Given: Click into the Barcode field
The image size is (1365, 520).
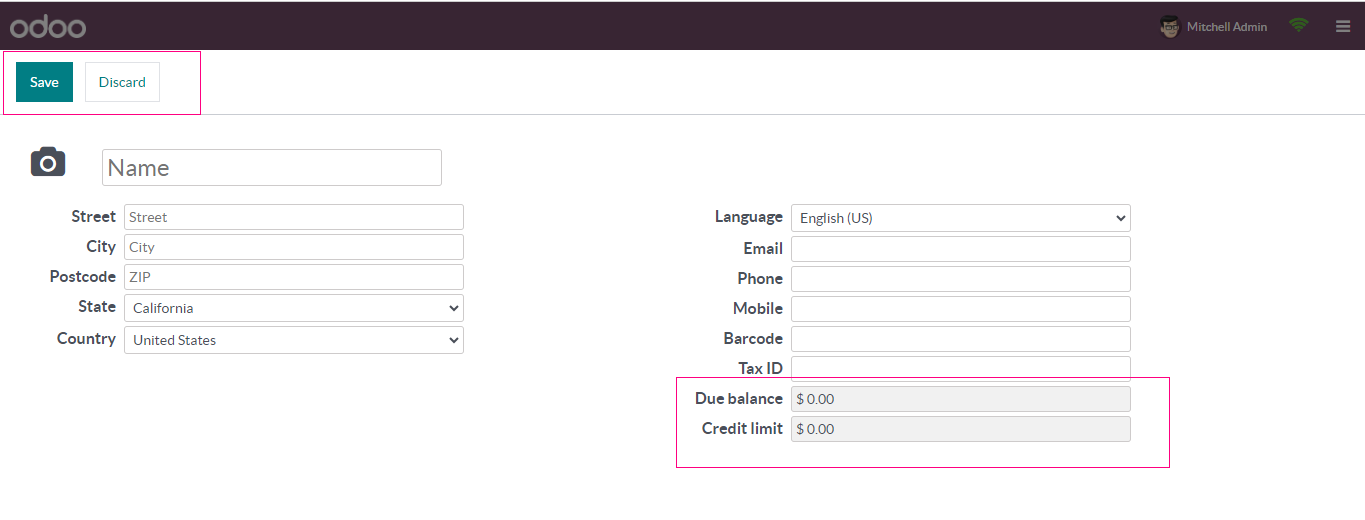Looking at the screenshot, I should 960,339.
